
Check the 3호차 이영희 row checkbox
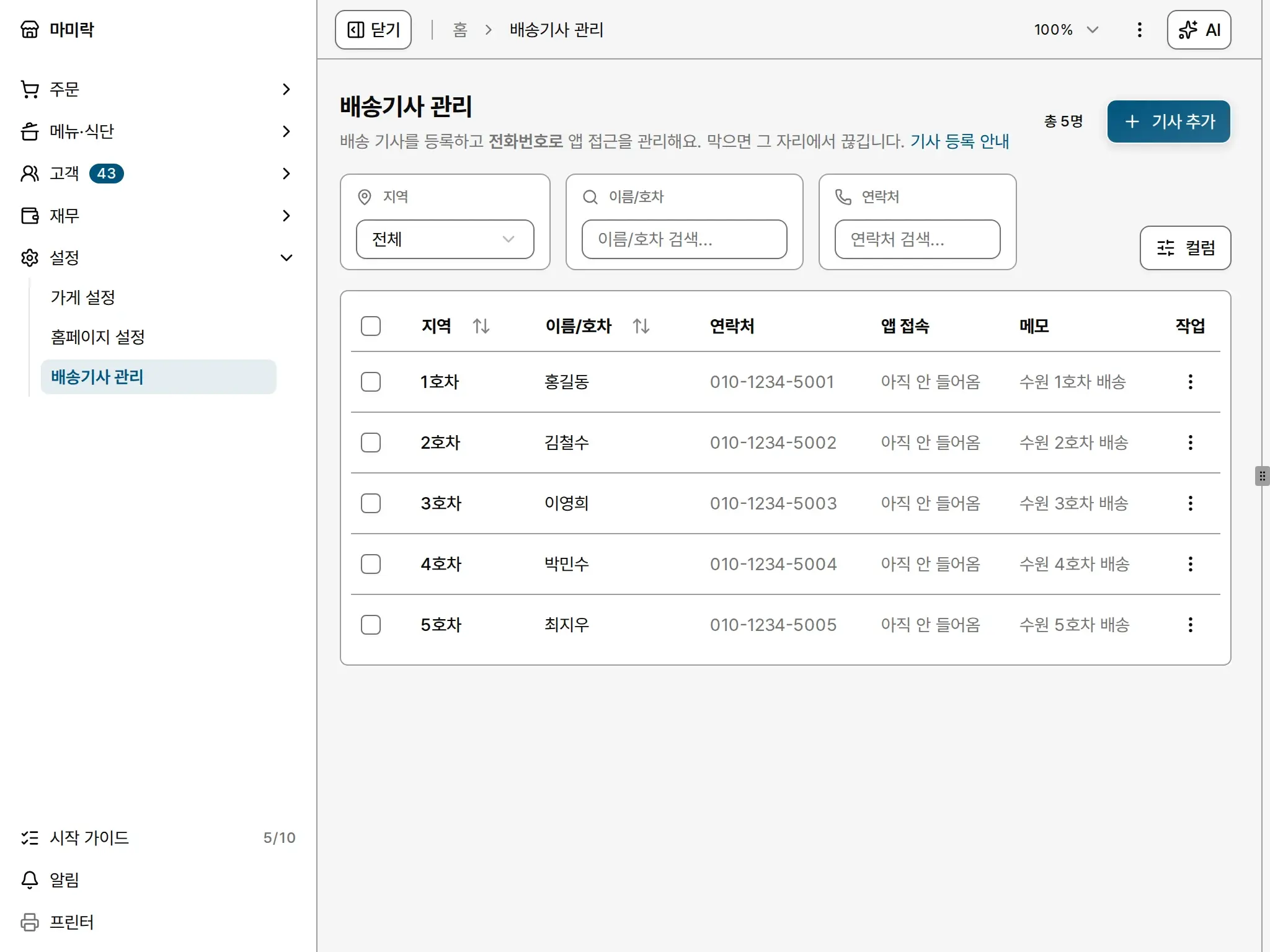(x=371, y=503)
